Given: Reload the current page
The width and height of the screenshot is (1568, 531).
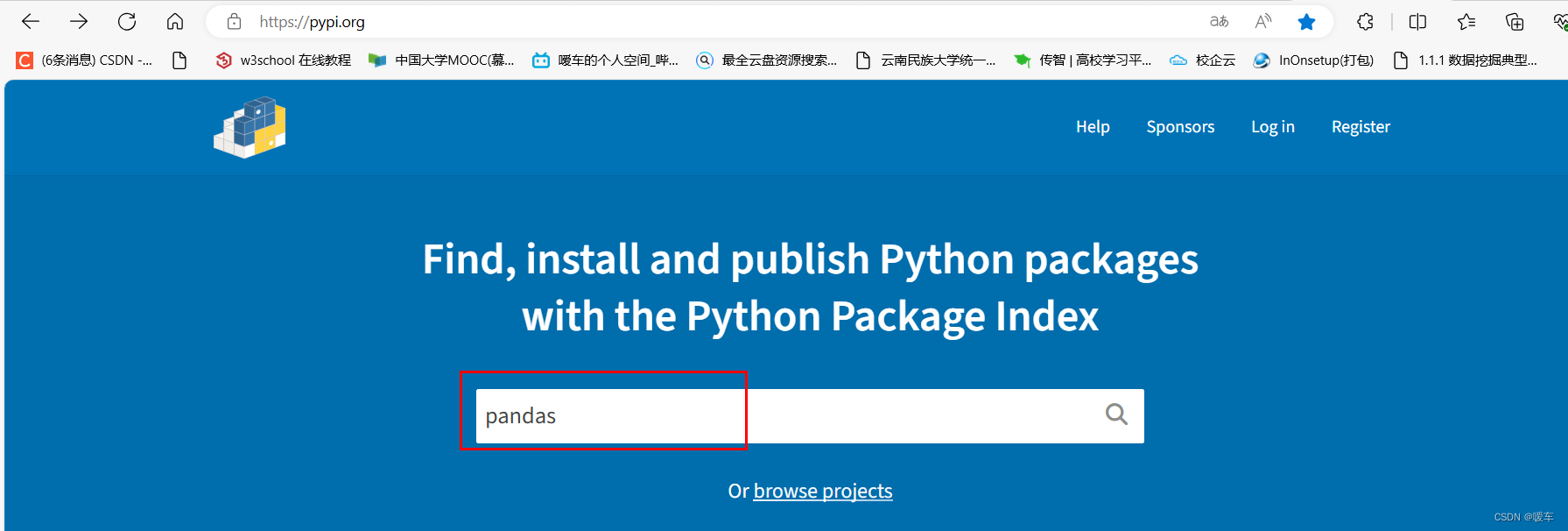Looking at the screenshot, I should coord(127,22).
